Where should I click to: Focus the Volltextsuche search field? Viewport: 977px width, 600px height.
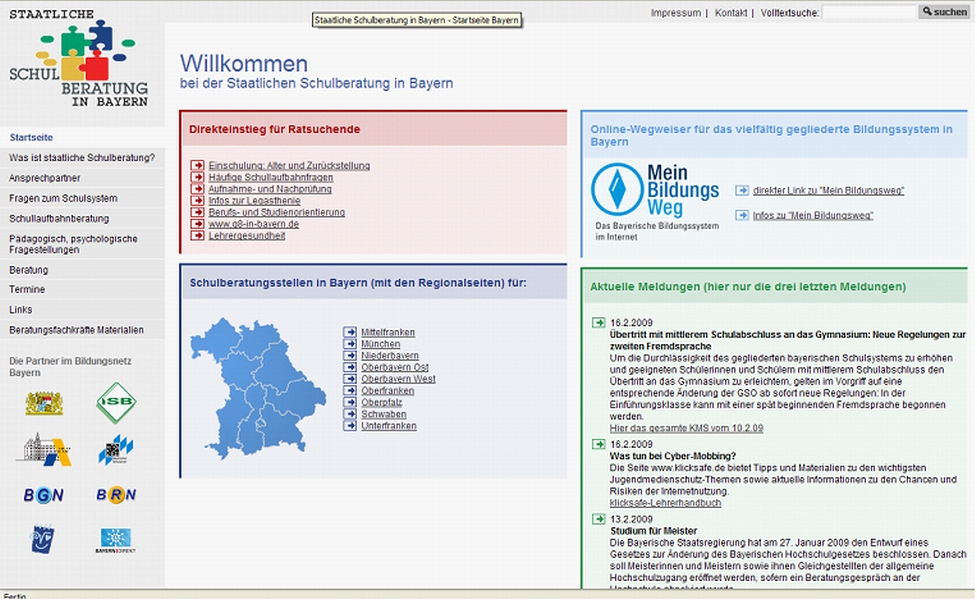coord(869,12)
